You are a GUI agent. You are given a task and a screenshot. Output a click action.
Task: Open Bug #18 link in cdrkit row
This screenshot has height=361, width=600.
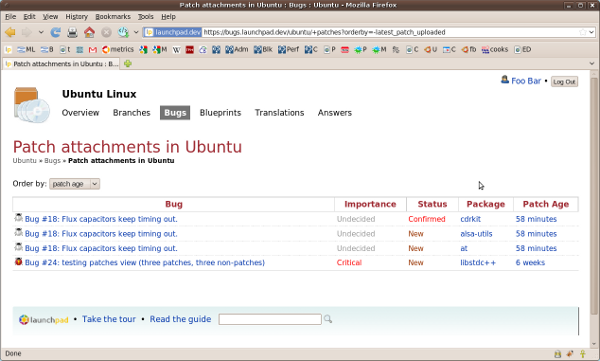(x=101, y=219)
